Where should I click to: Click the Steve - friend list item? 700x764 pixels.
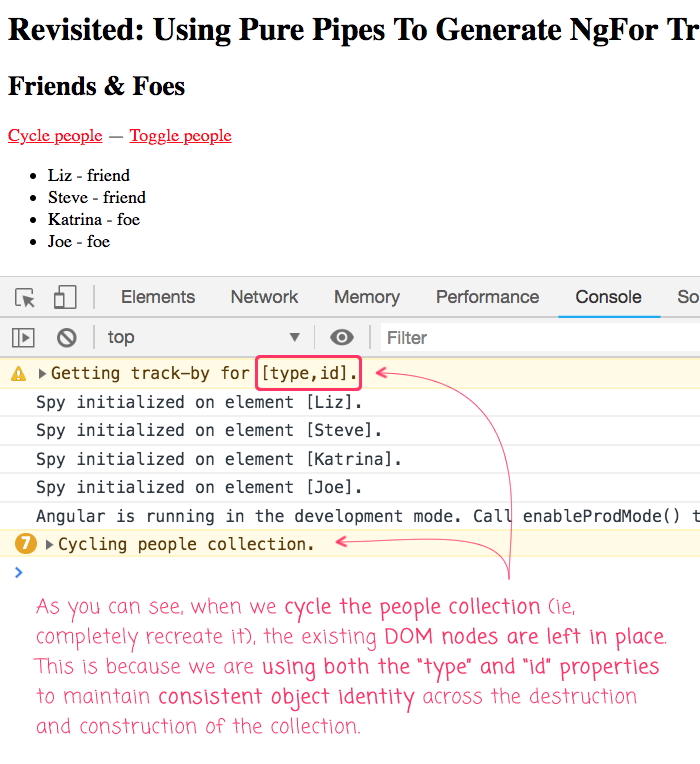(96, 197)
